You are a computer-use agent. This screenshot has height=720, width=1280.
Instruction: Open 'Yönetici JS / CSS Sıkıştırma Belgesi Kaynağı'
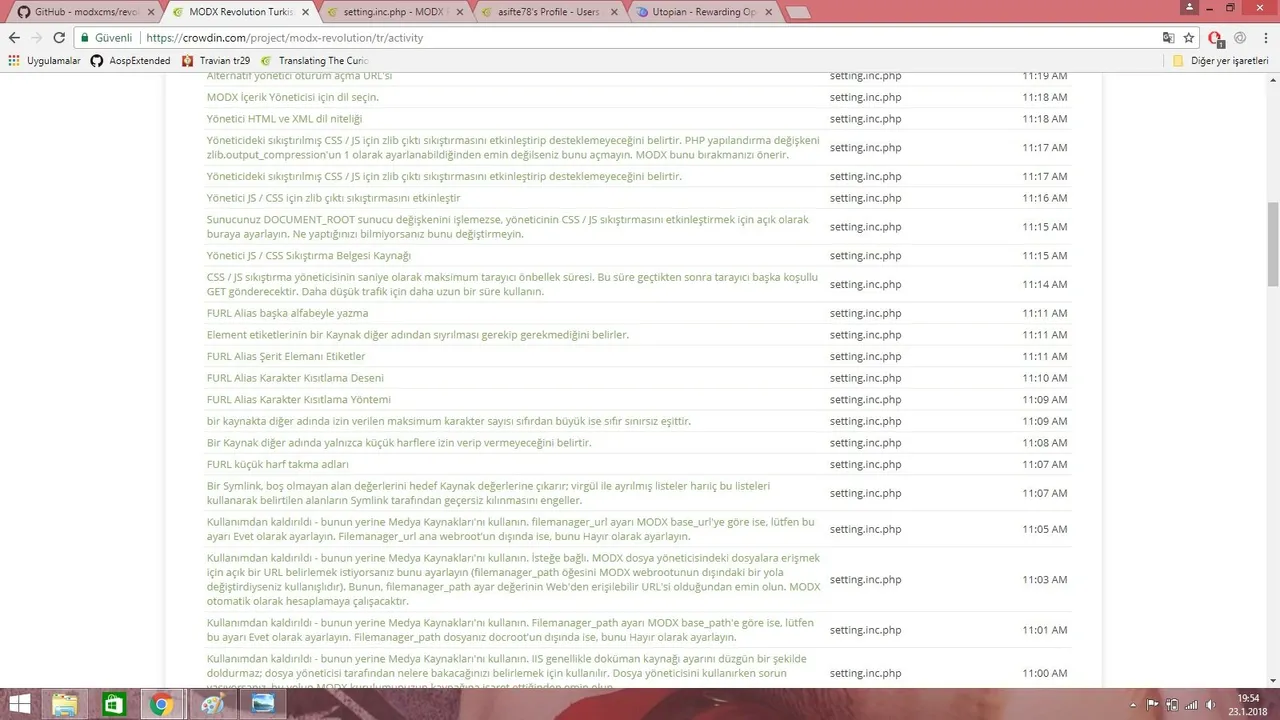308,256
